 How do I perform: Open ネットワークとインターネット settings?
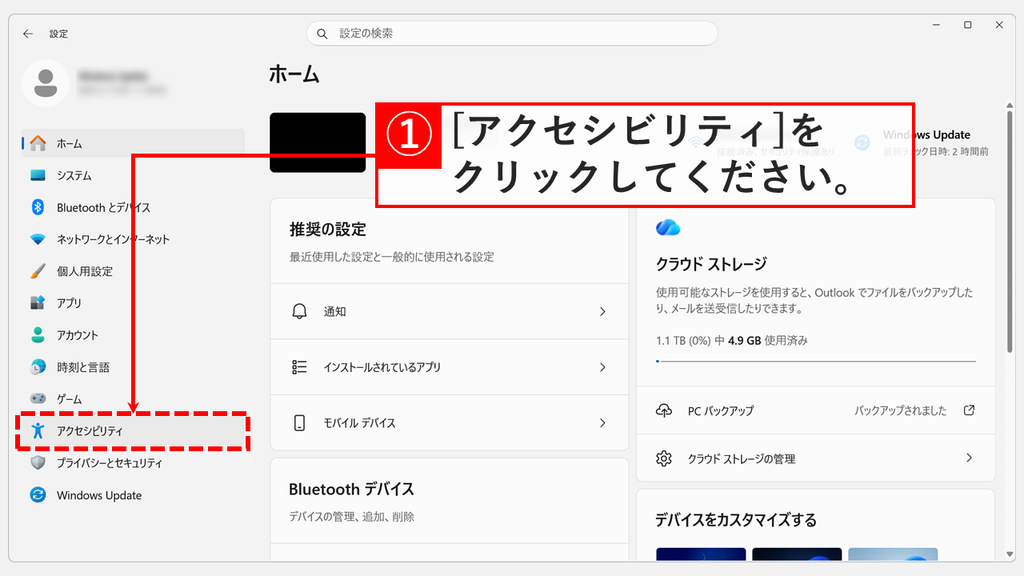133,239
